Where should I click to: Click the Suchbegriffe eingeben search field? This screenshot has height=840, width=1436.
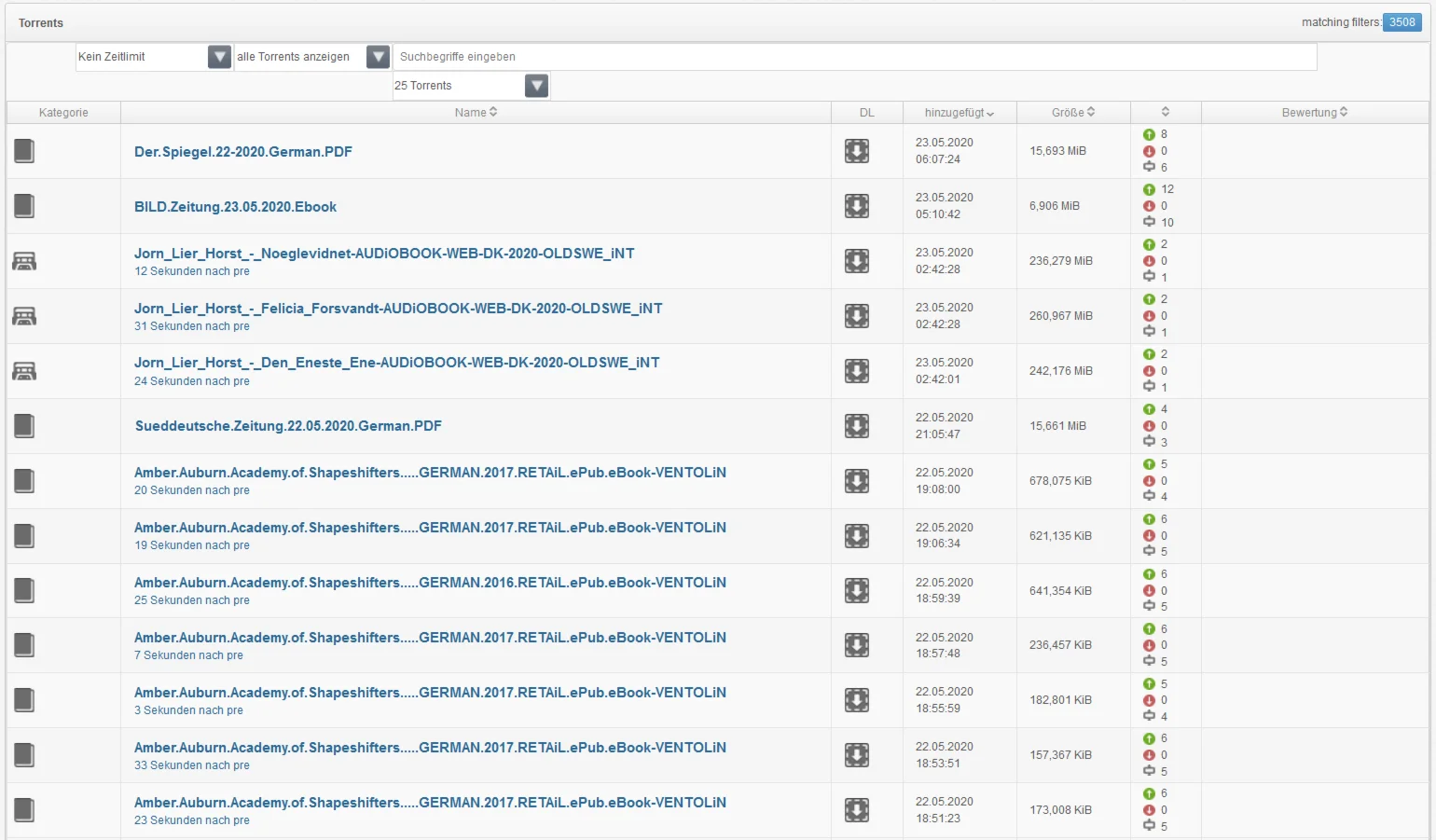pos(855,57)
